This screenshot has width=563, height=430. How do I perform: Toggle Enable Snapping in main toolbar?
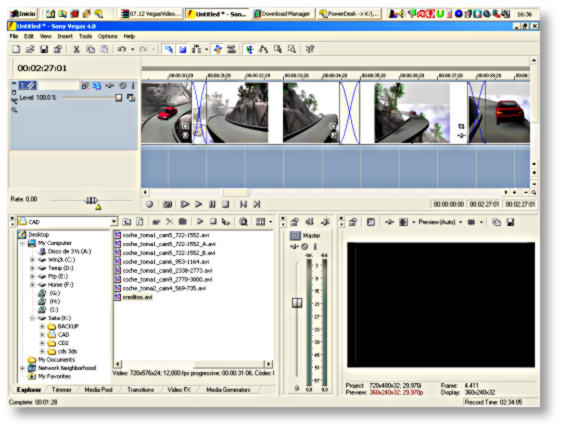pyautogui.click(x=168, y=49)
